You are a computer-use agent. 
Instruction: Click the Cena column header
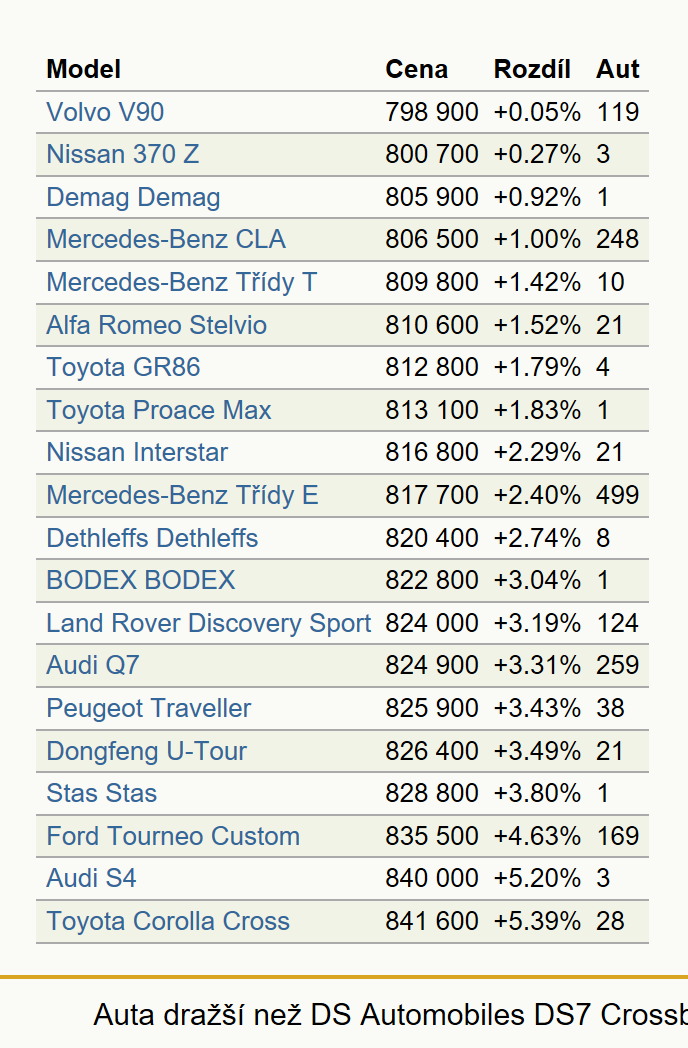417,70
